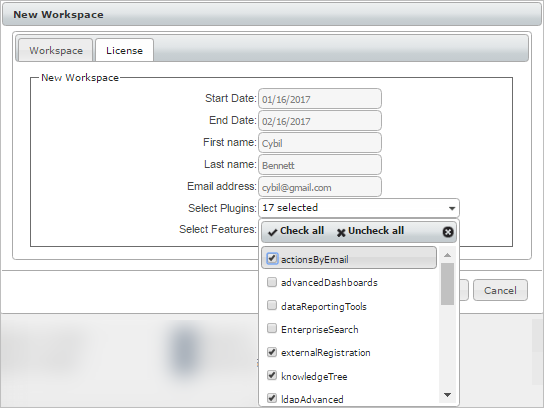The height and width of the screenshot is (408, 544).
Task: Check the EnterpriseSearch option
Action: (272, 328)
